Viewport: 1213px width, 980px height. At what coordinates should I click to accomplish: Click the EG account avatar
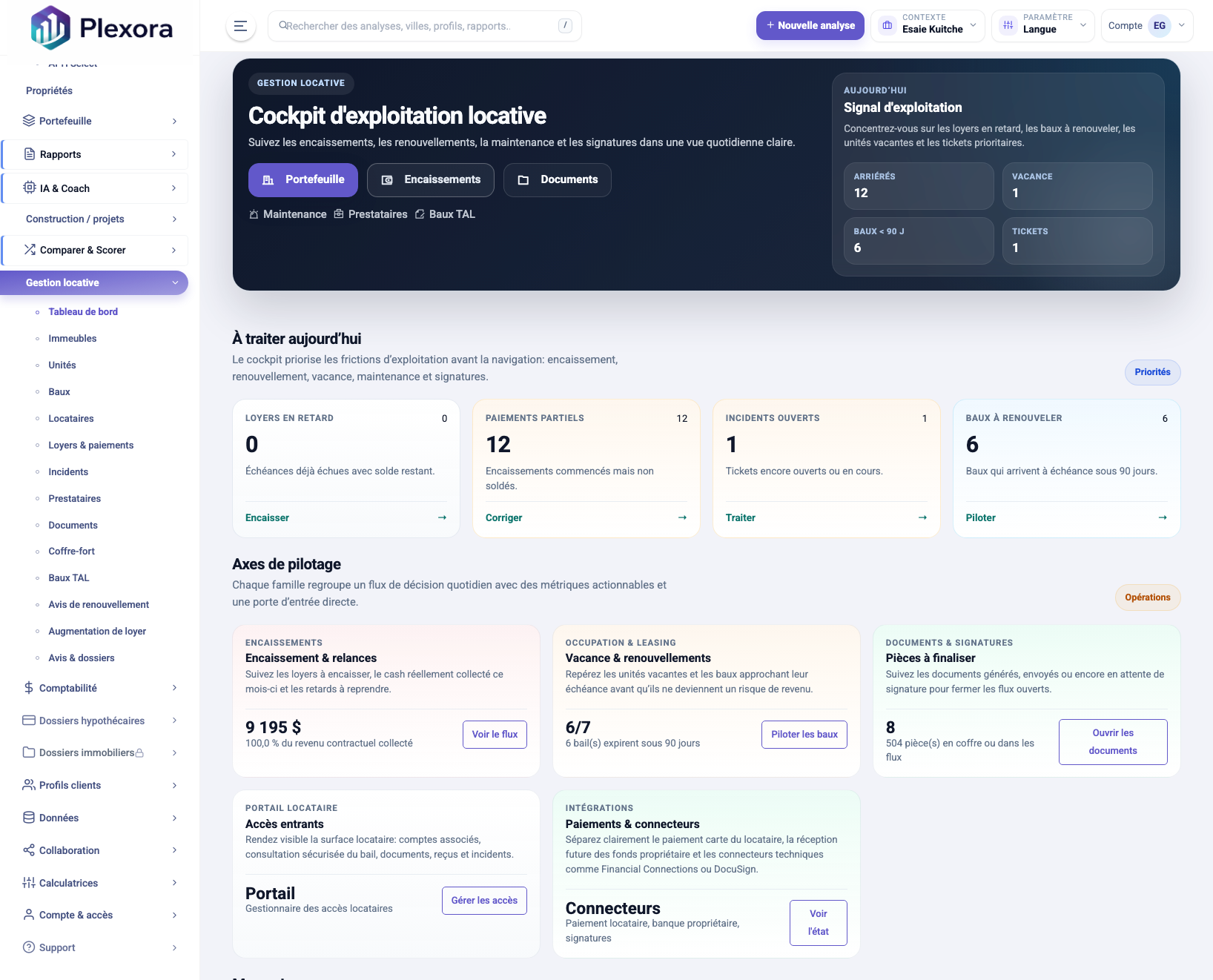point(1159,26)
